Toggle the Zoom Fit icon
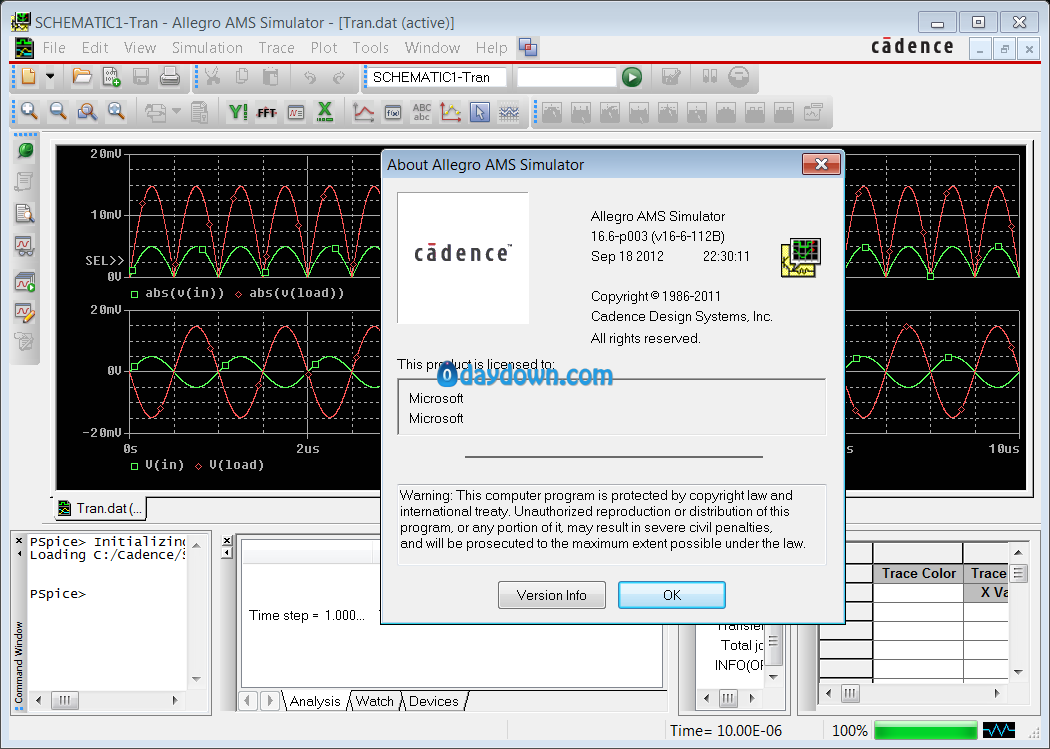Viewport: 1050px width, 749px height. [116, 112]
